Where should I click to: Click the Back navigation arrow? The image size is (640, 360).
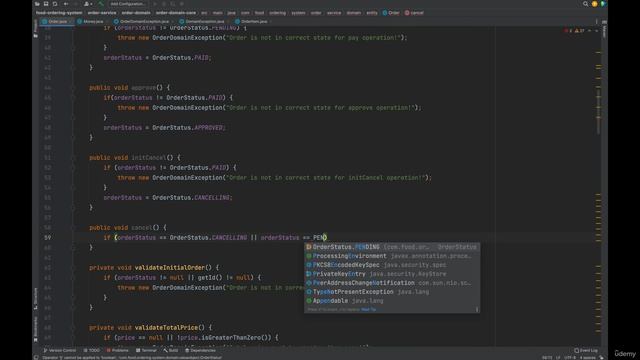tap(66, 4)
